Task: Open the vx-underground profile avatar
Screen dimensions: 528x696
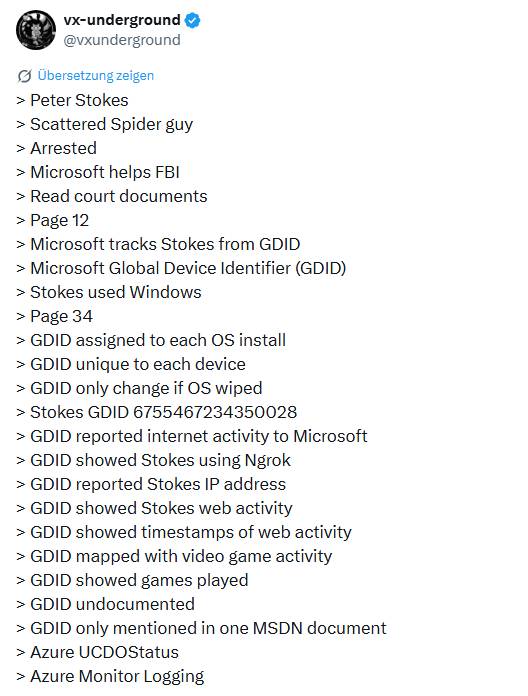Action: coord(36,30)
